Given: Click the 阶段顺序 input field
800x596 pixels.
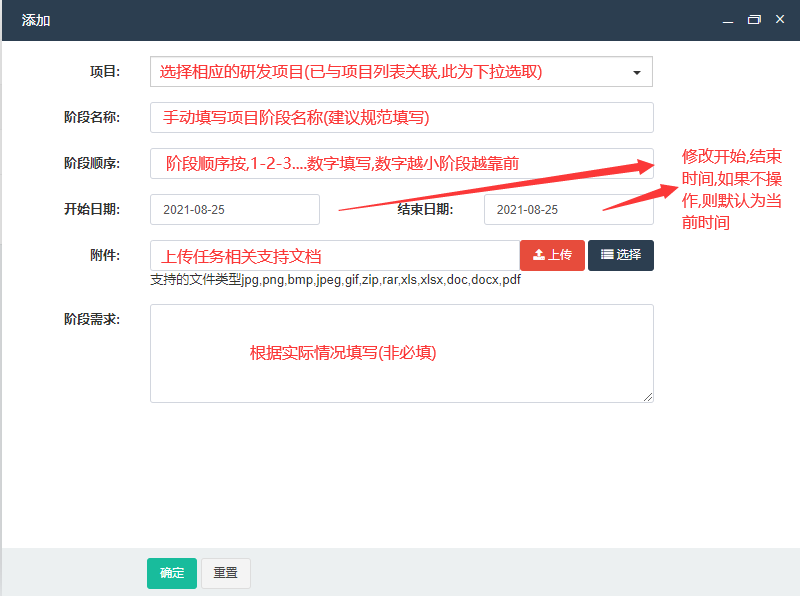Looking at the screenshot, I should [x=402, y=164].
